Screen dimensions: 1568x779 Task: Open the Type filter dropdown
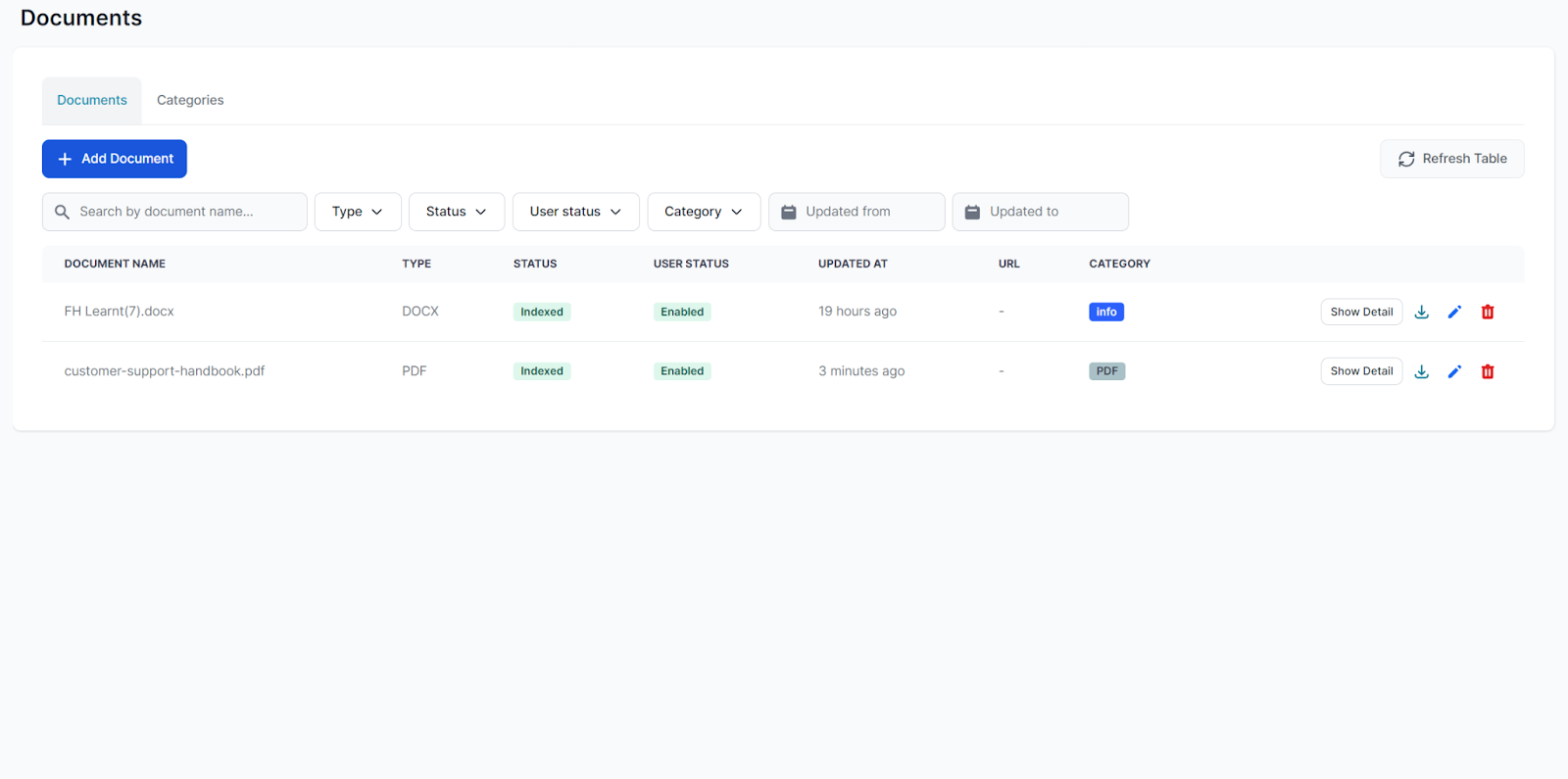click(x=358, y=212)
